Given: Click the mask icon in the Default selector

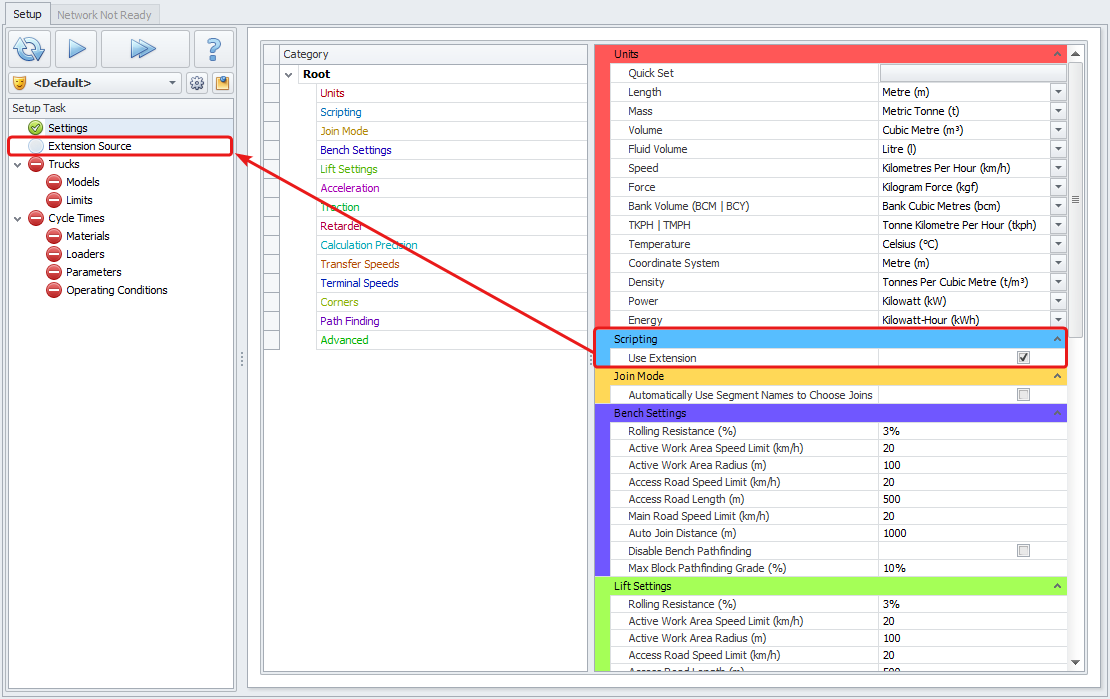Looking at the screenshot, I should tap(20, 83).
